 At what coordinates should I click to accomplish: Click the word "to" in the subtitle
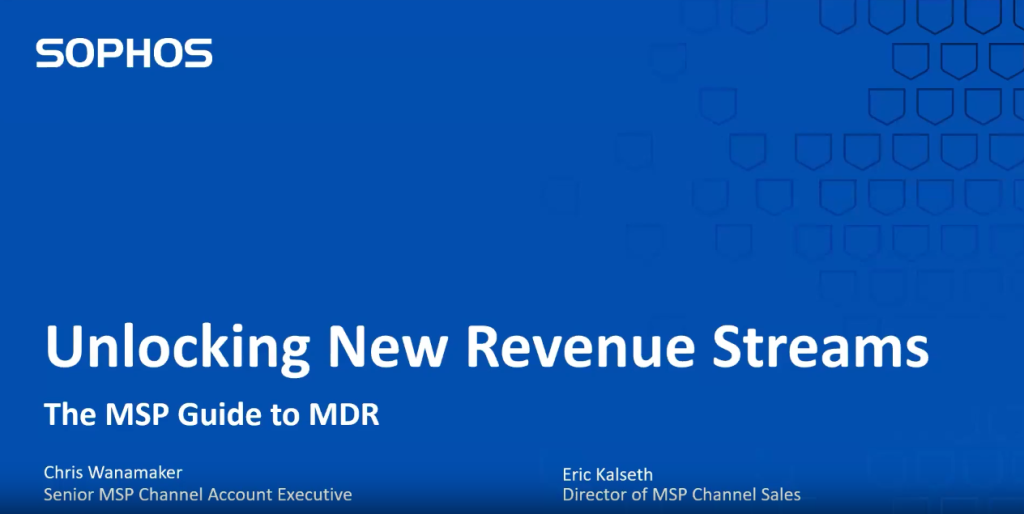pos(276,414)
